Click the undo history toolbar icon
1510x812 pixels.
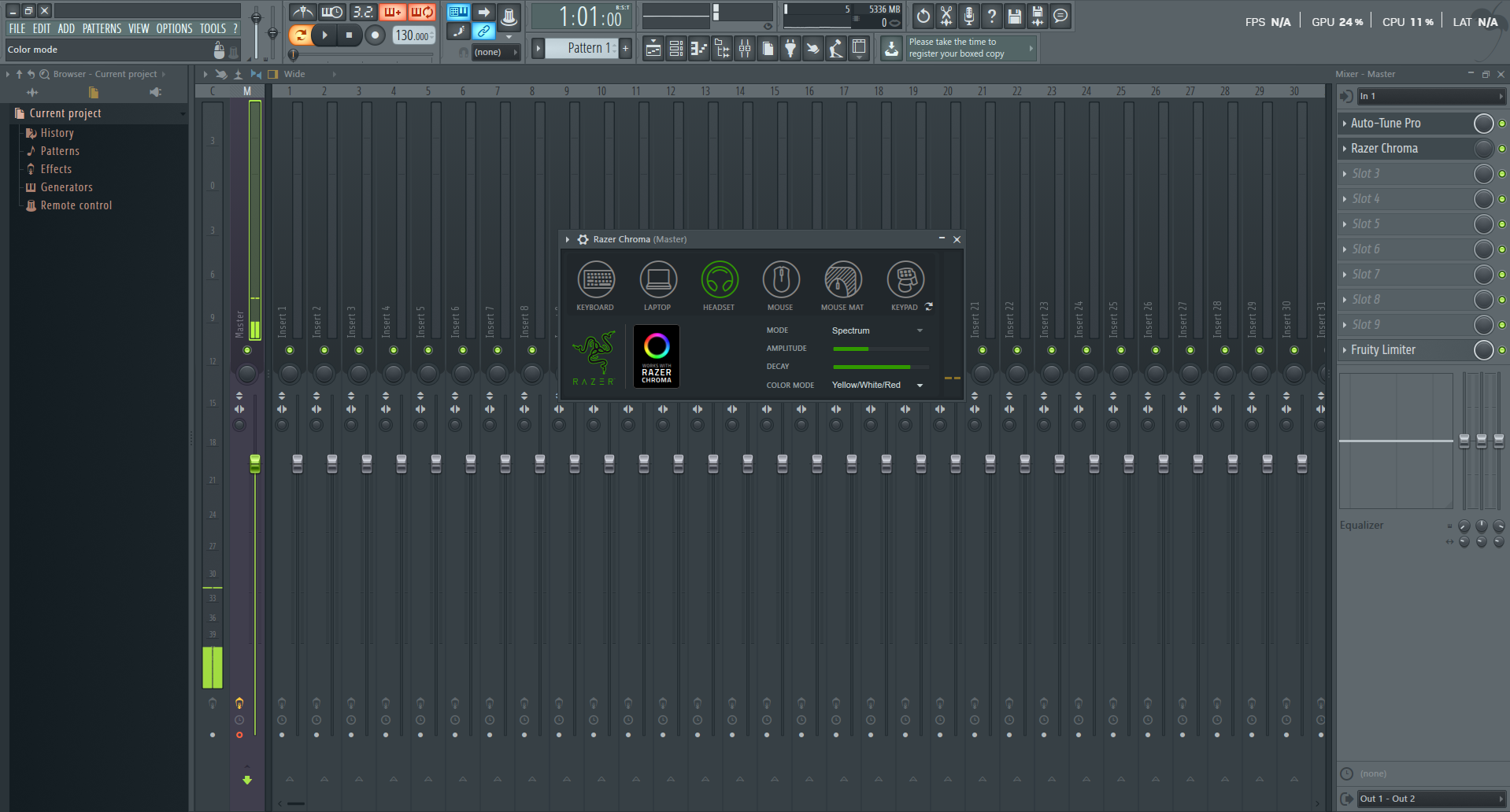coord(923,16)
